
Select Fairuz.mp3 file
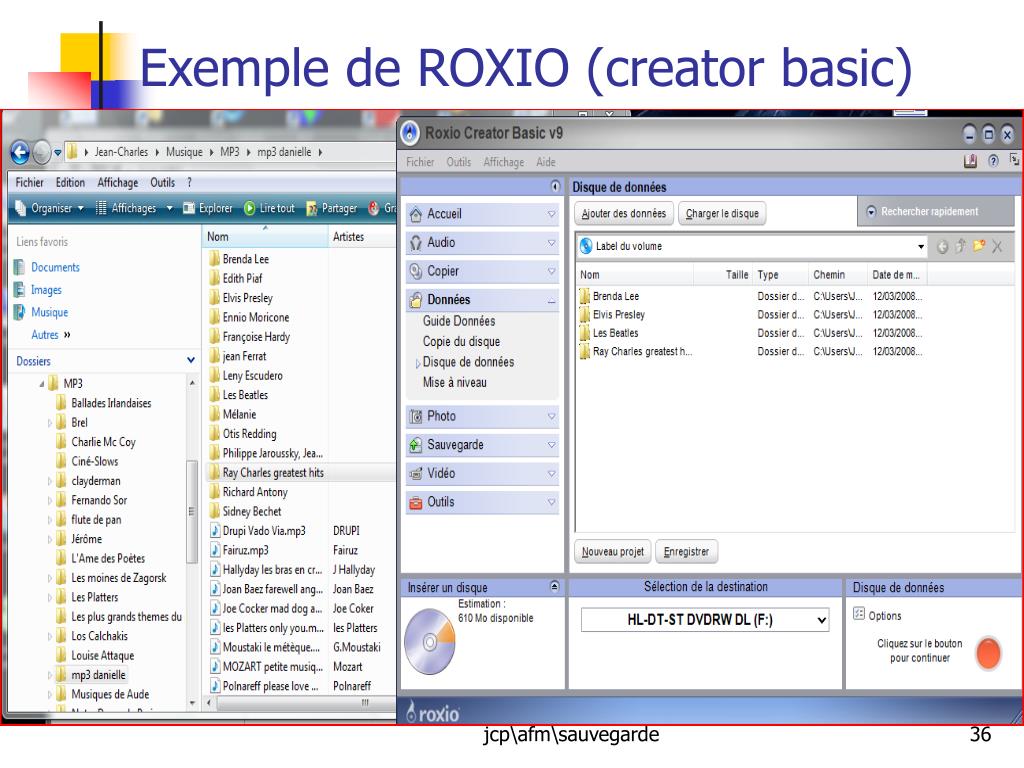[245, 550]
